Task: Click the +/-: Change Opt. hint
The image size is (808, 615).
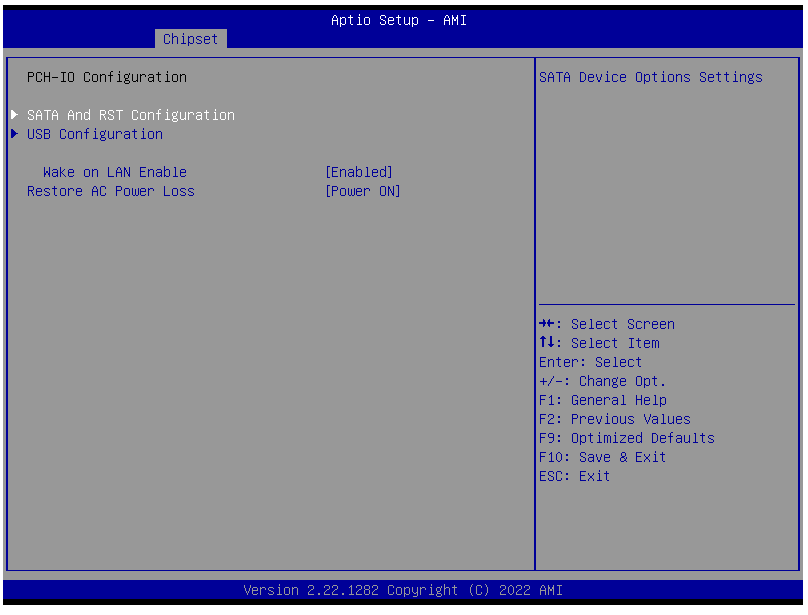Action: [602, 381]
